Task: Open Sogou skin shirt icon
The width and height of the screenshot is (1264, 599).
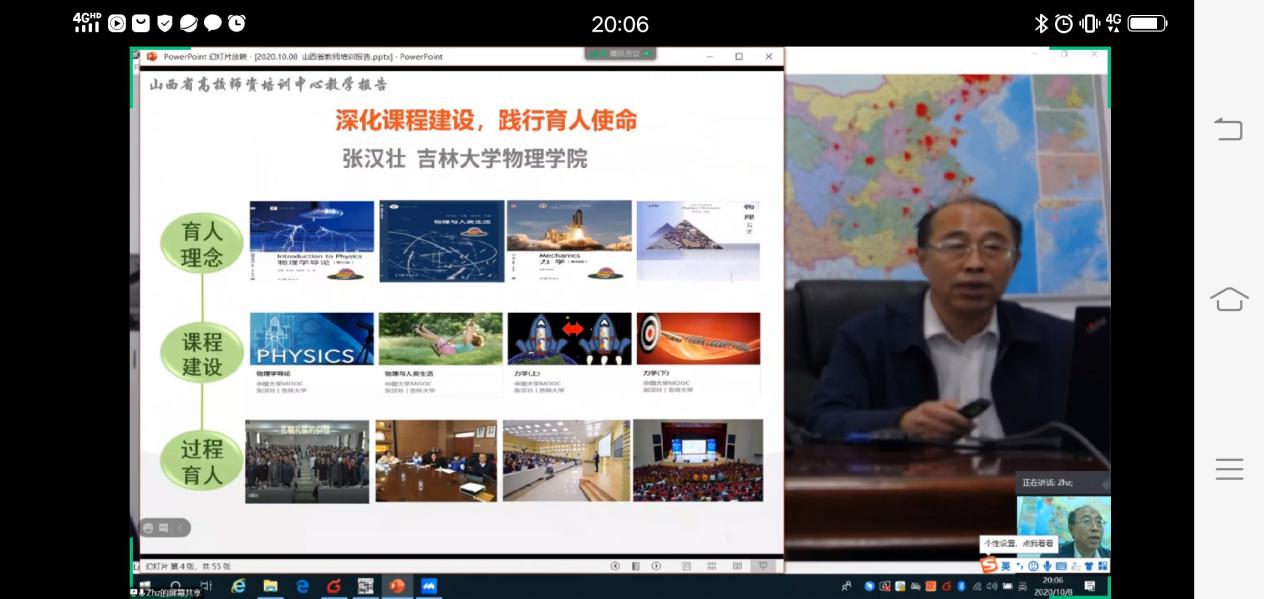Action: pyautogui.click(x=1089, y=566)
